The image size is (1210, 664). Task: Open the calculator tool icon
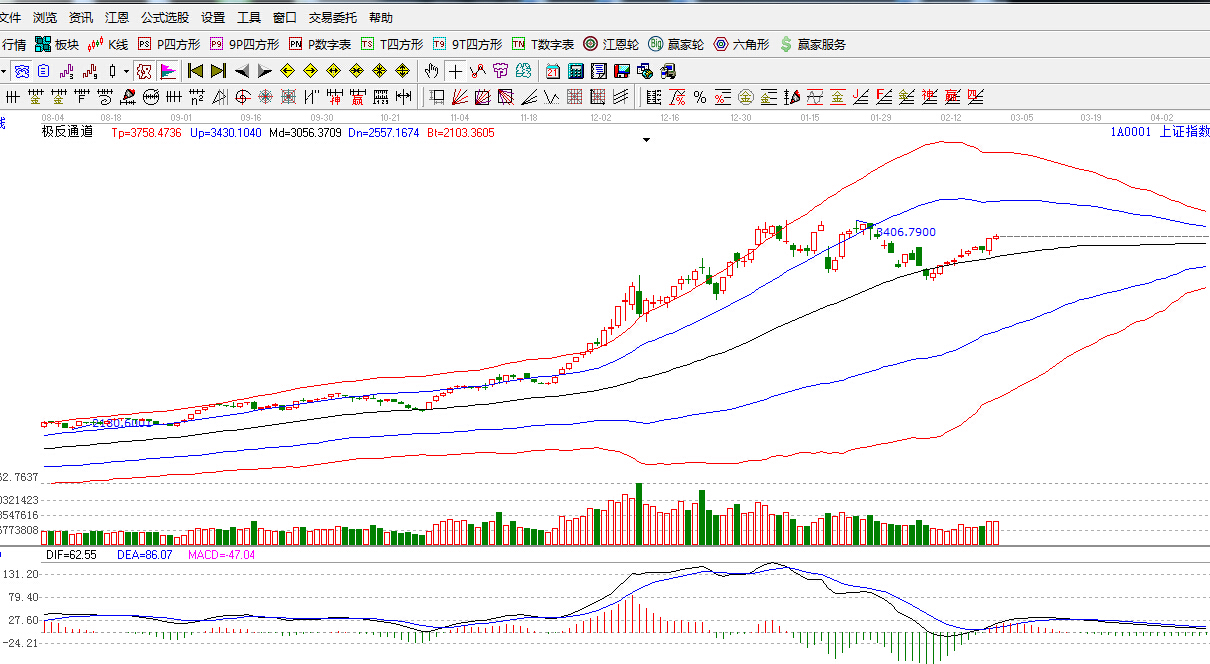[576, 71]
